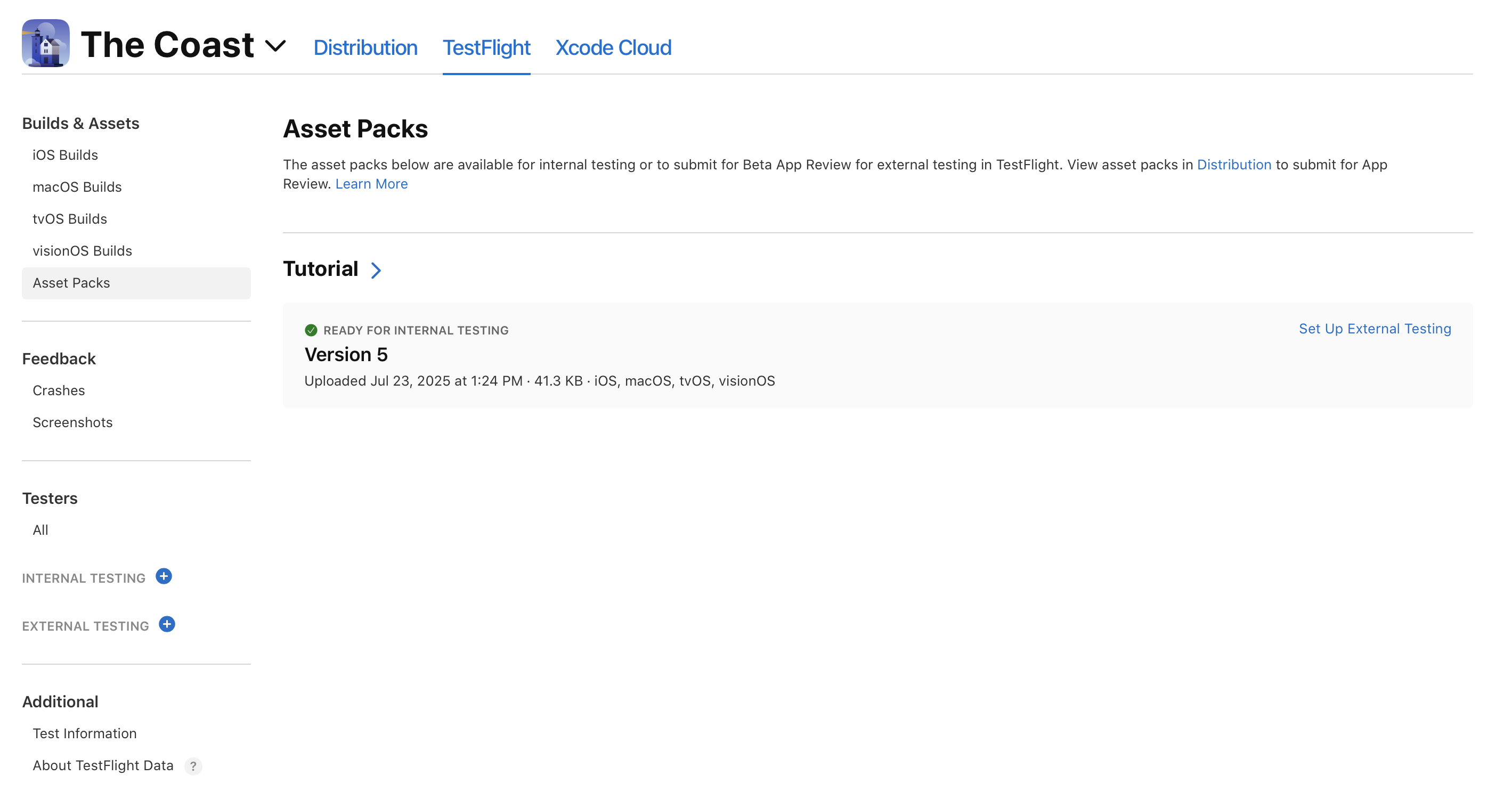
Task: Expand the Tutorial asset pack chevron
Action: pos(376,270)
